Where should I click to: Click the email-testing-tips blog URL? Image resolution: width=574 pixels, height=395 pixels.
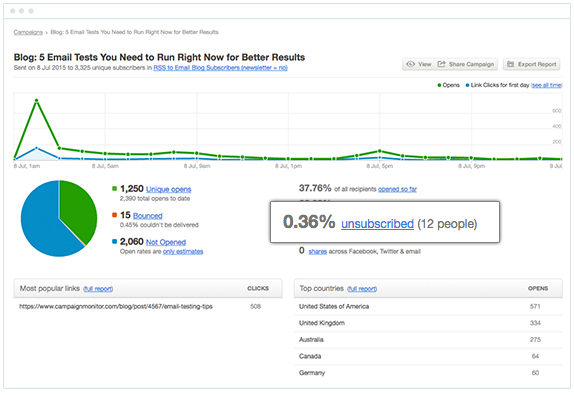click(116, 306)
